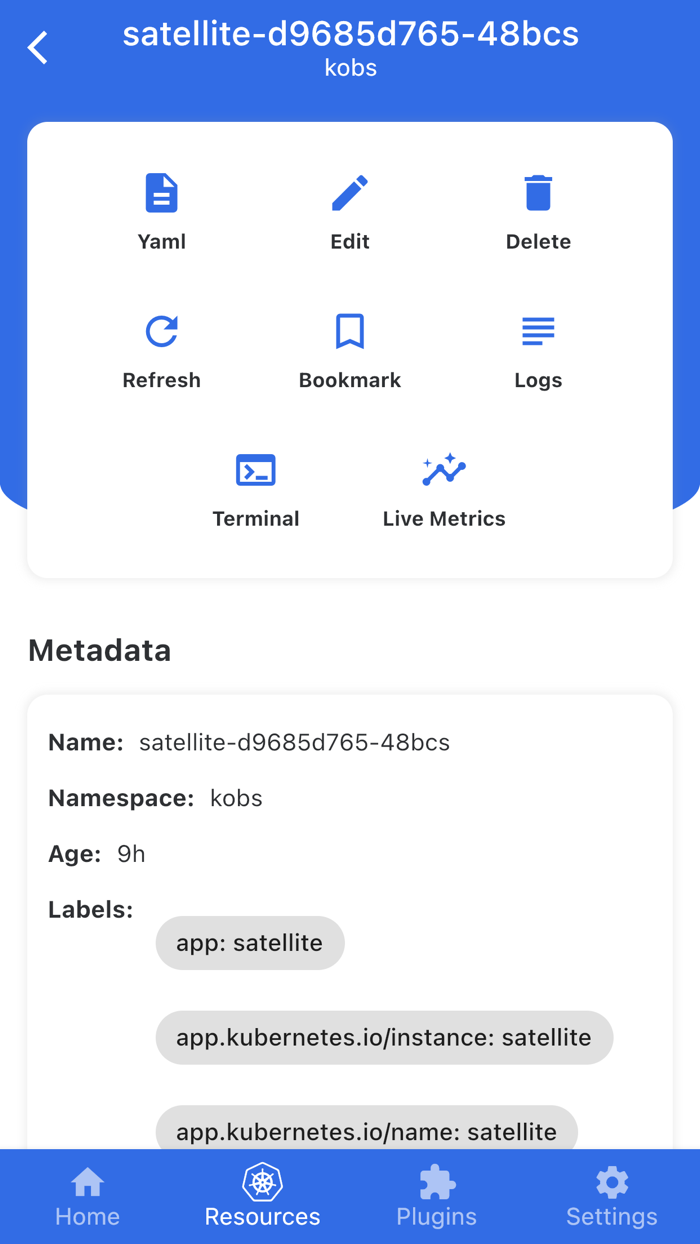Refresh the pod details
700x1244 pixels.
point(161,347)
